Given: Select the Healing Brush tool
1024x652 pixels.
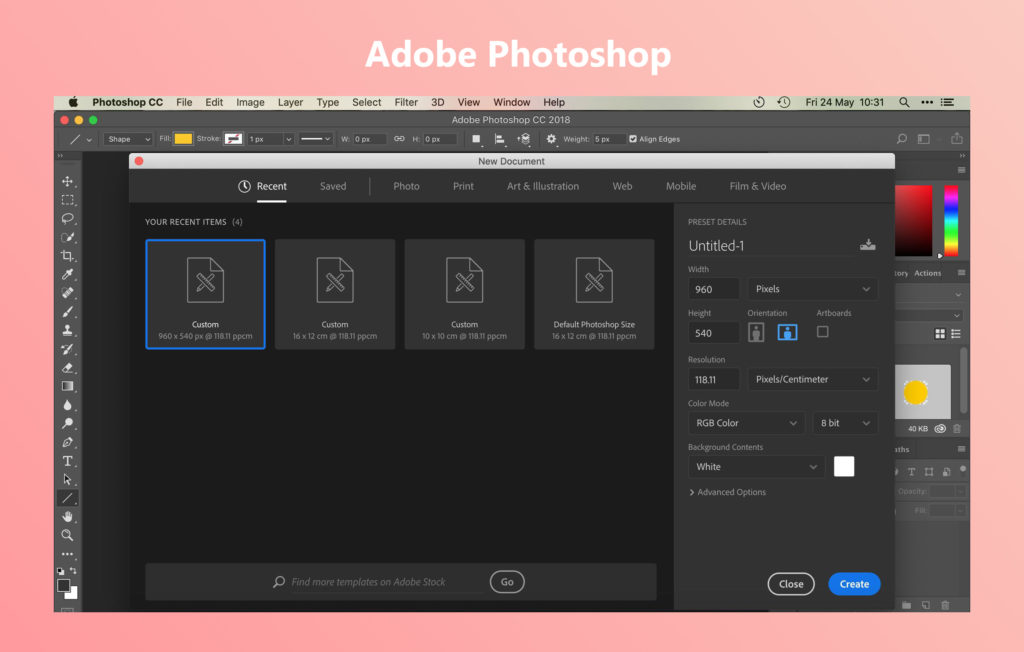Looking at the screenshot, I should [x=67, y=293].
